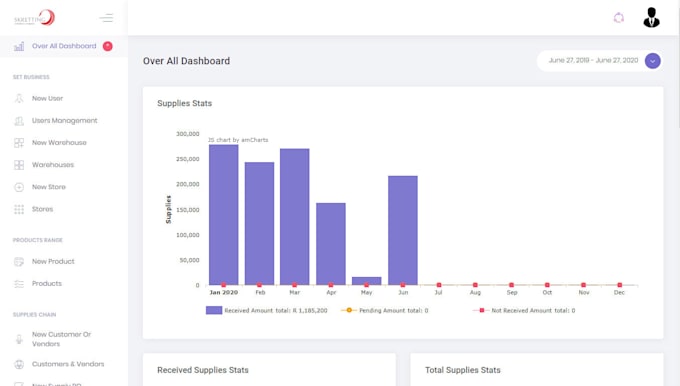
Task: Click the Over All Dashboard page title
Action: pyautogui.click(x=186, y=61)
